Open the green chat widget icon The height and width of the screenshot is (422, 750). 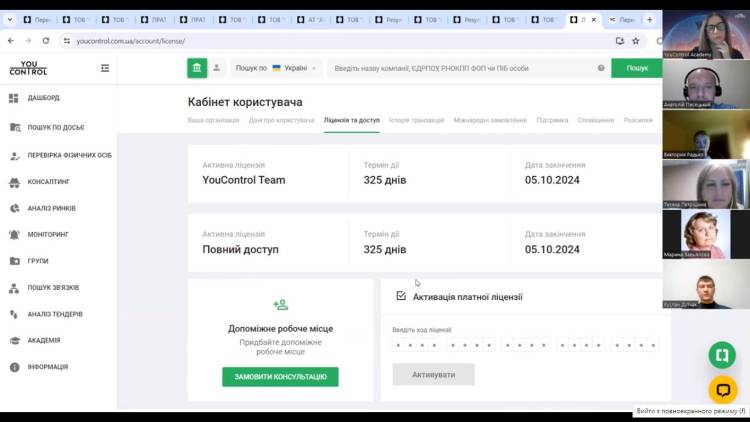tap(722, 355)
